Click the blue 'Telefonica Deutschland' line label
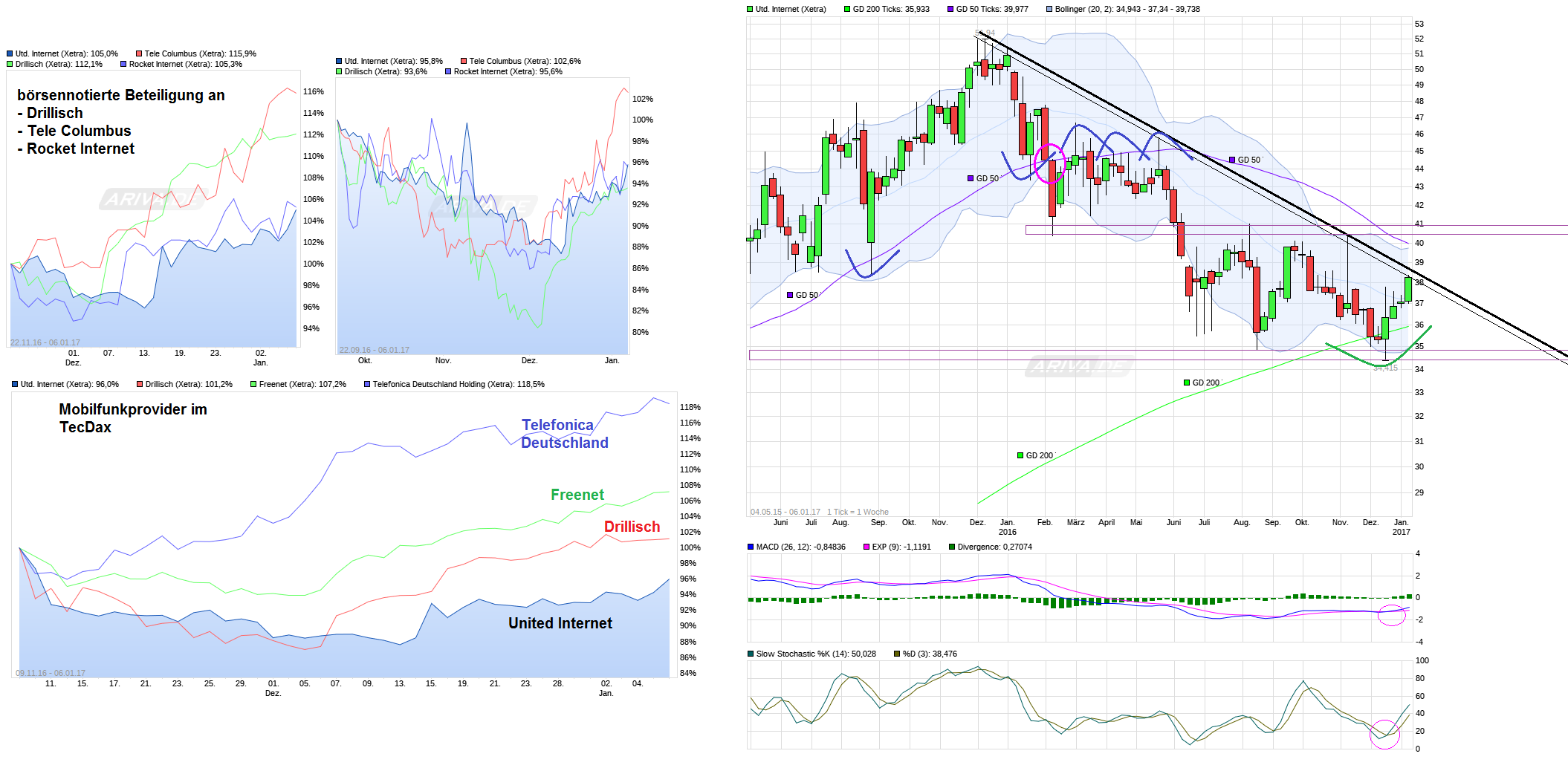This screenshot has height=771, width=1568. click(x=565, y=434)
